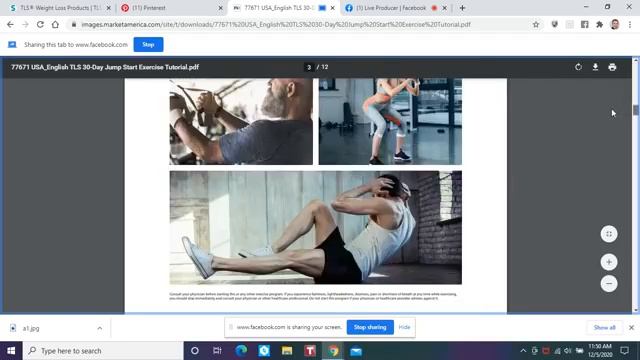Print the PDF document

click(612, 67)
